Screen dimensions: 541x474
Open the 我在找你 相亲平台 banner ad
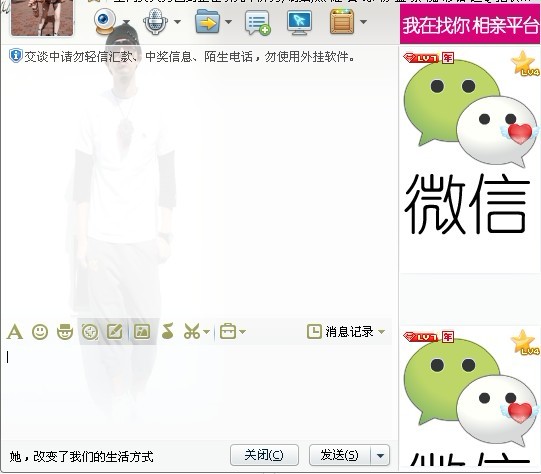click(x=470, y=25)
